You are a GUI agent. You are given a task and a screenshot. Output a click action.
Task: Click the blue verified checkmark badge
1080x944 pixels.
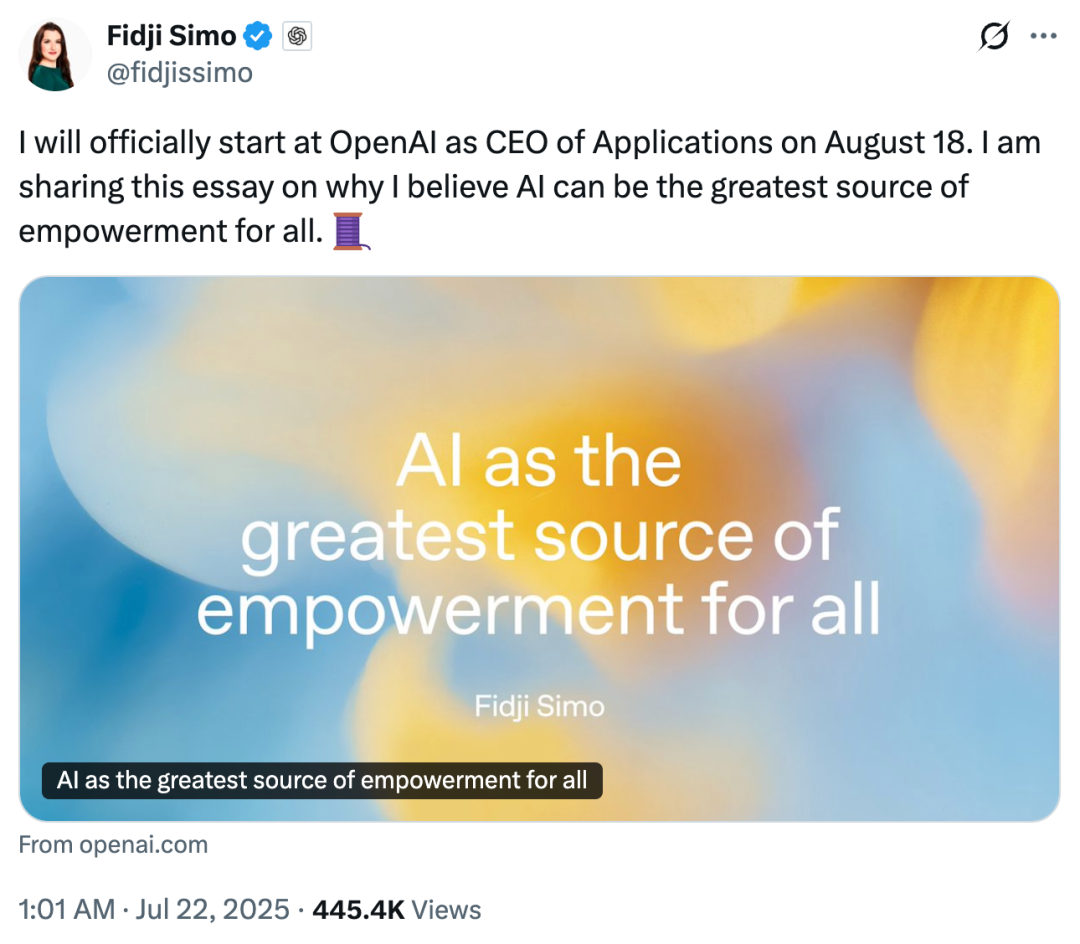258,36
